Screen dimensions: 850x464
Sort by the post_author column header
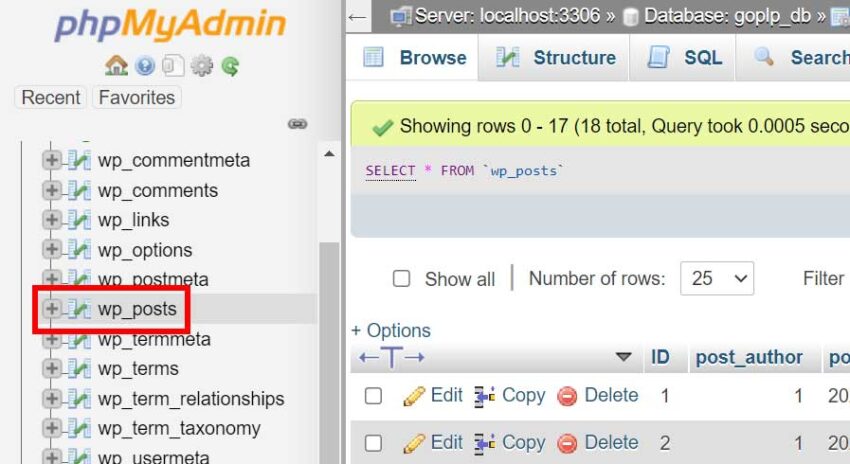(x=749, y=357)
